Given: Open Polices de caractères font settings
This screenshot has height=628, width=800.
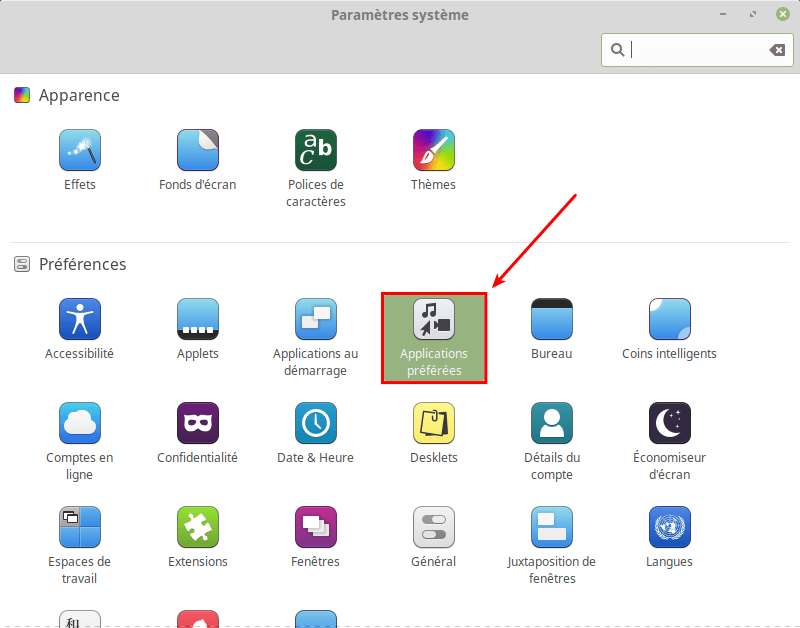Looking at the screenshot, I should tap(316, 150).
